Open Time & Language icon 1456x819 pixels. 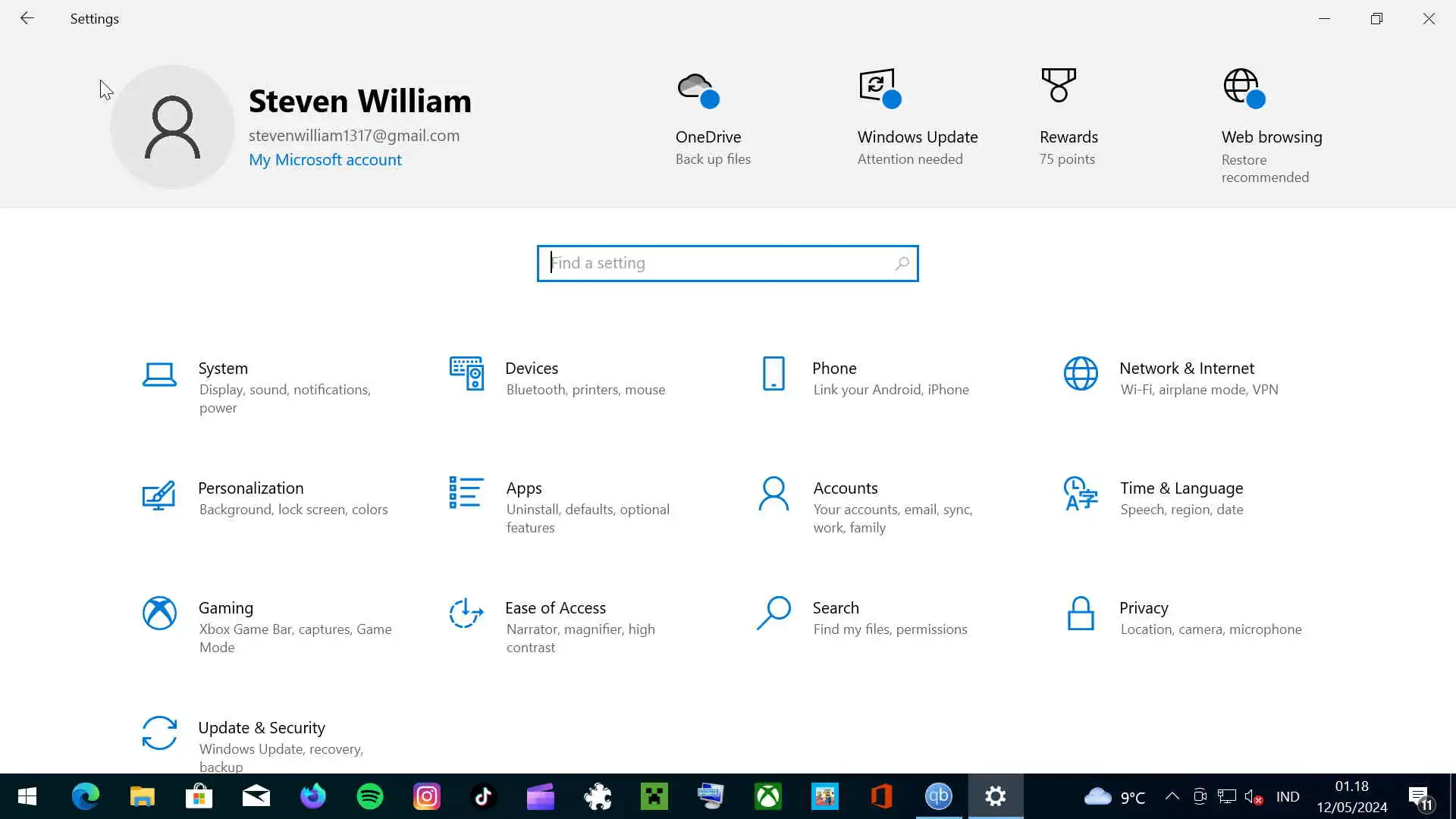pyautogui.click(x=1081, y=493)
